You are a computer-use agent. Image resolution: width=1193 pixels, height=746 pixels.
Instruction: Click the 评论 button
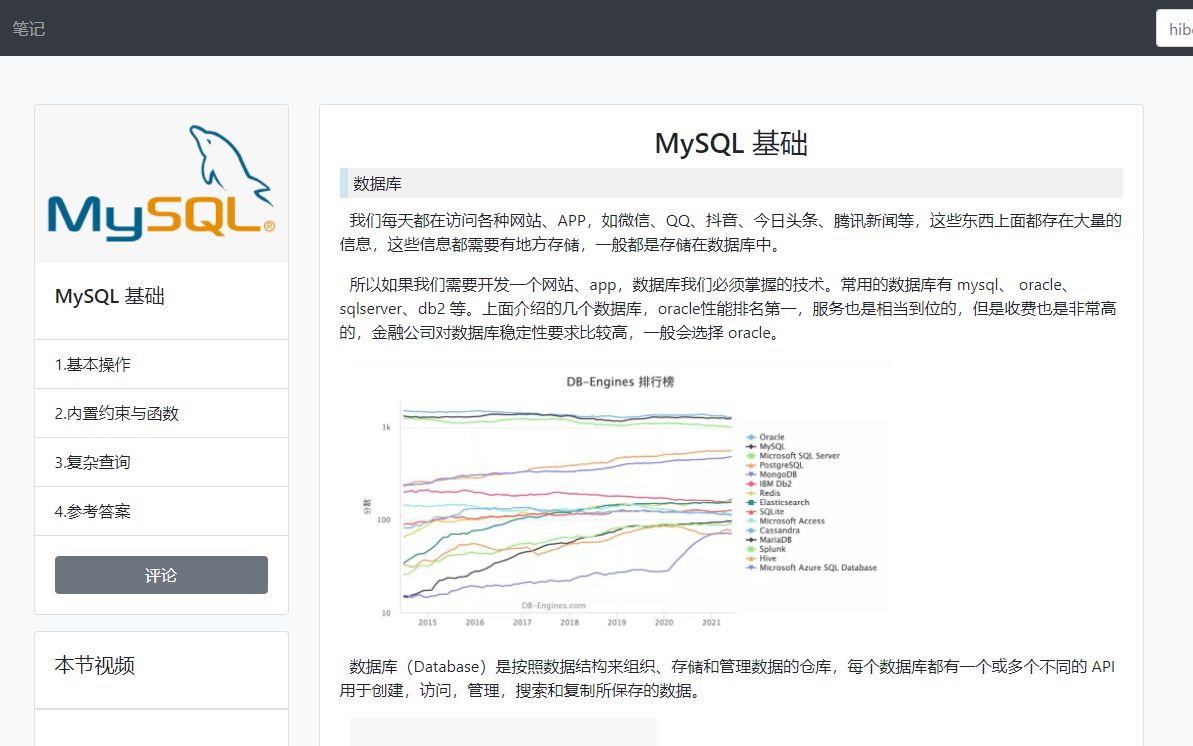pyautogui.click(x=161, y=574)
